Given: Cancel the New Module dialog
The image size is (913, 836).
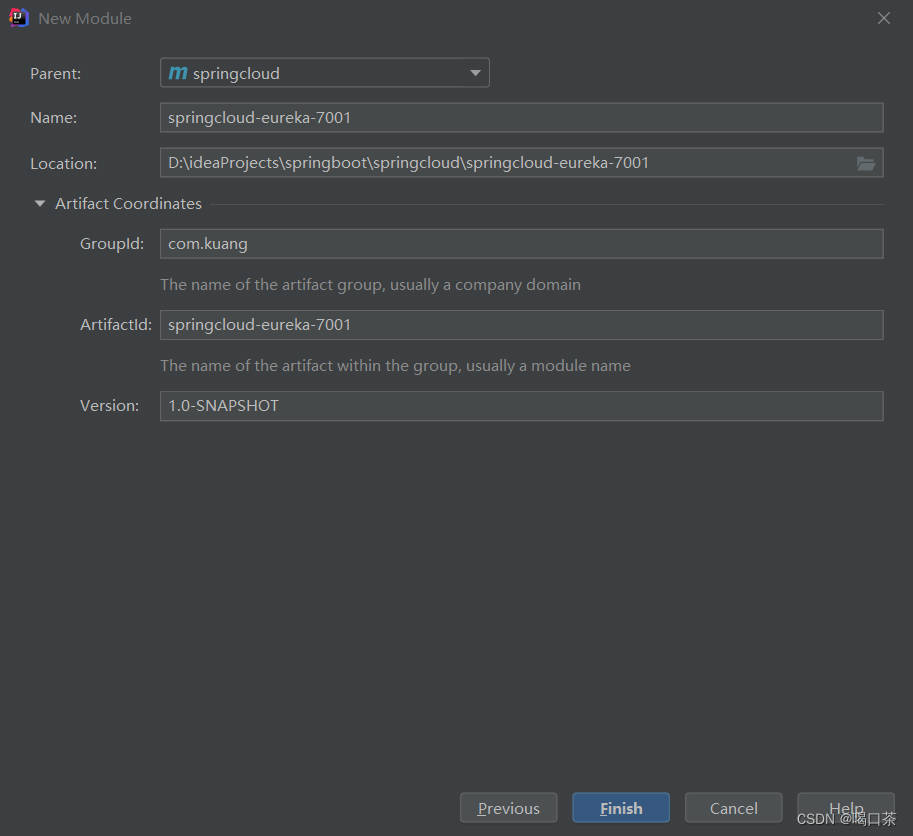Looking at the screenshot, I should [733, 807].
